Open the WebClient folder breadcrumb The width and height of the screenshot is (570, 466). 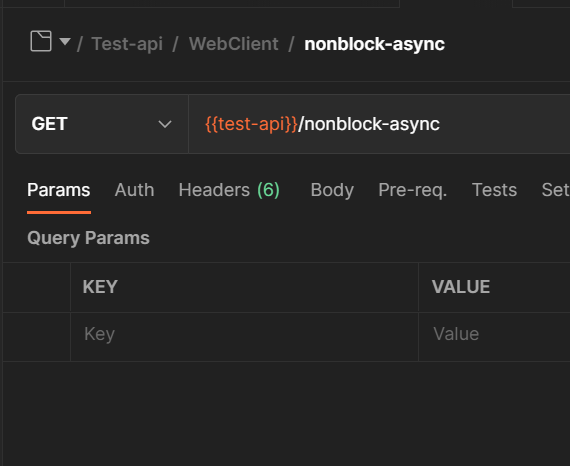233,44
